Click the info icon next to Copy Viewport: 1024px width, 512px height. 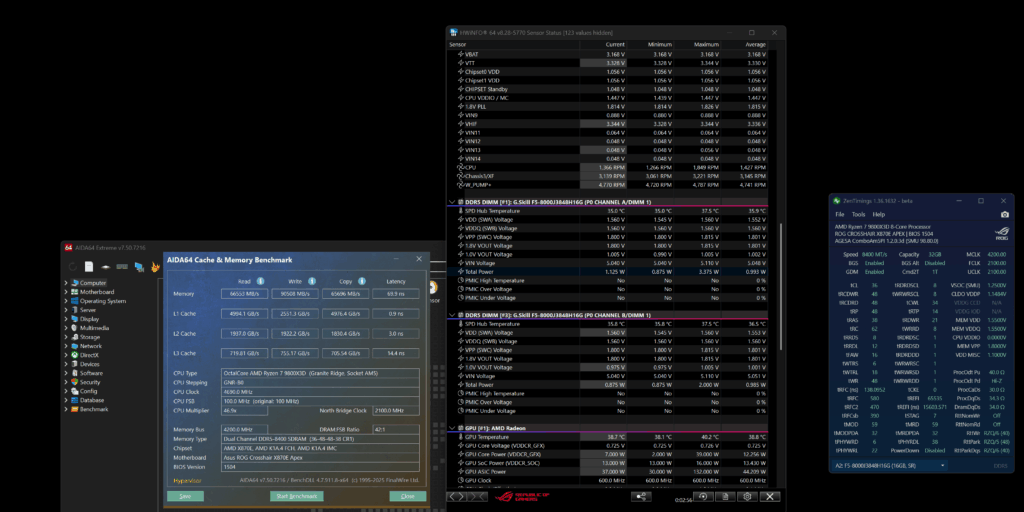362,281
